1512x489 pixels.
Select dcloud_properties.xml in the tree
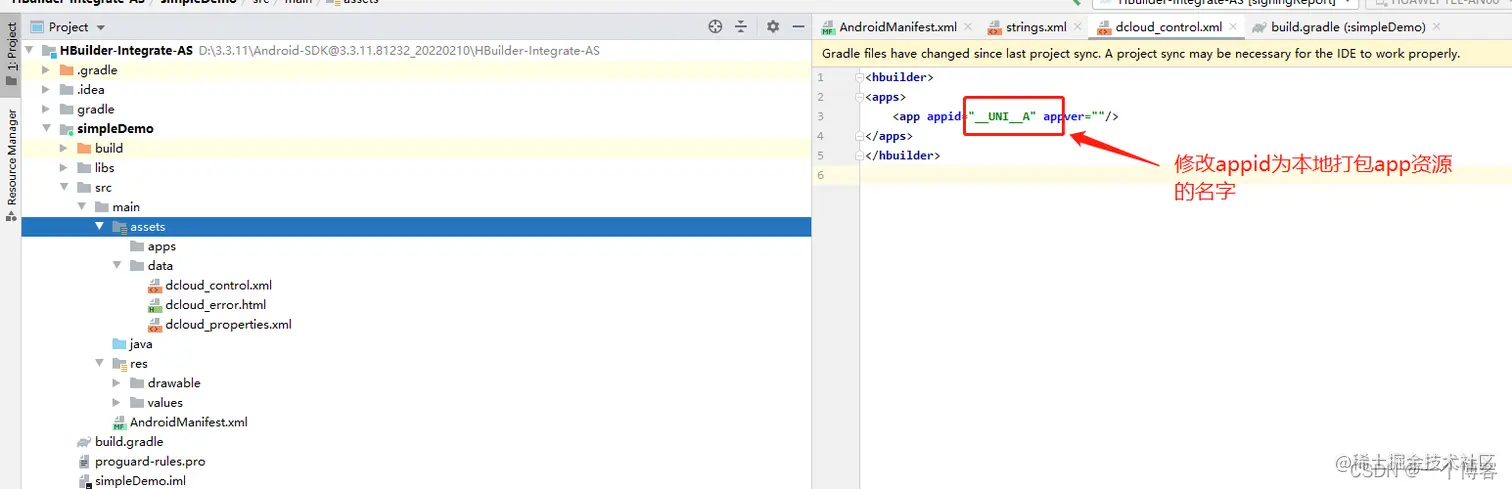pos(229,324)
